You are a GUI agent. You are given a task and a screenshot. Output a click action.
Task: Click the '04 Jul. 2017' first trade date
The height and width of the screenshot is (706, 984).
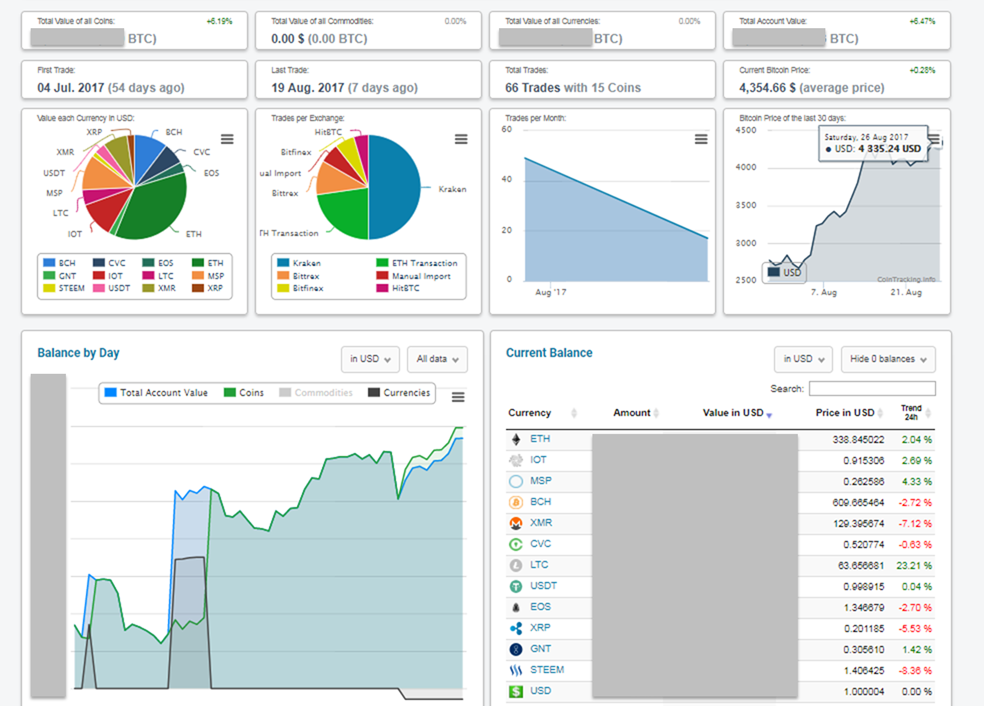coord(70,88)
